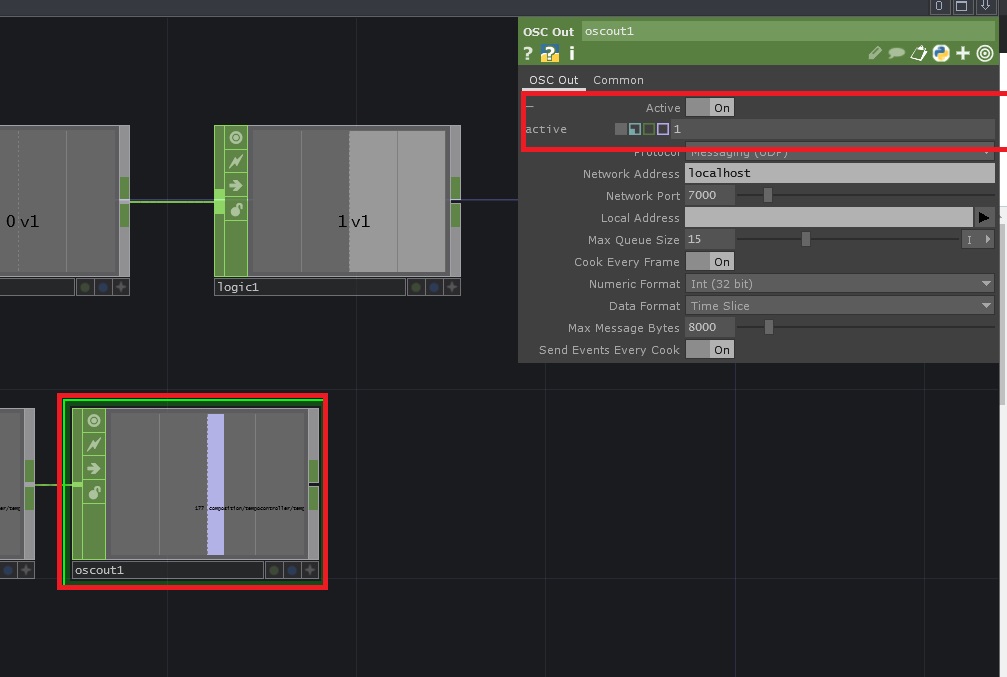1007x677 pixels.
Task: Click the square window icon in top-right corner
Action: [961, 6]
